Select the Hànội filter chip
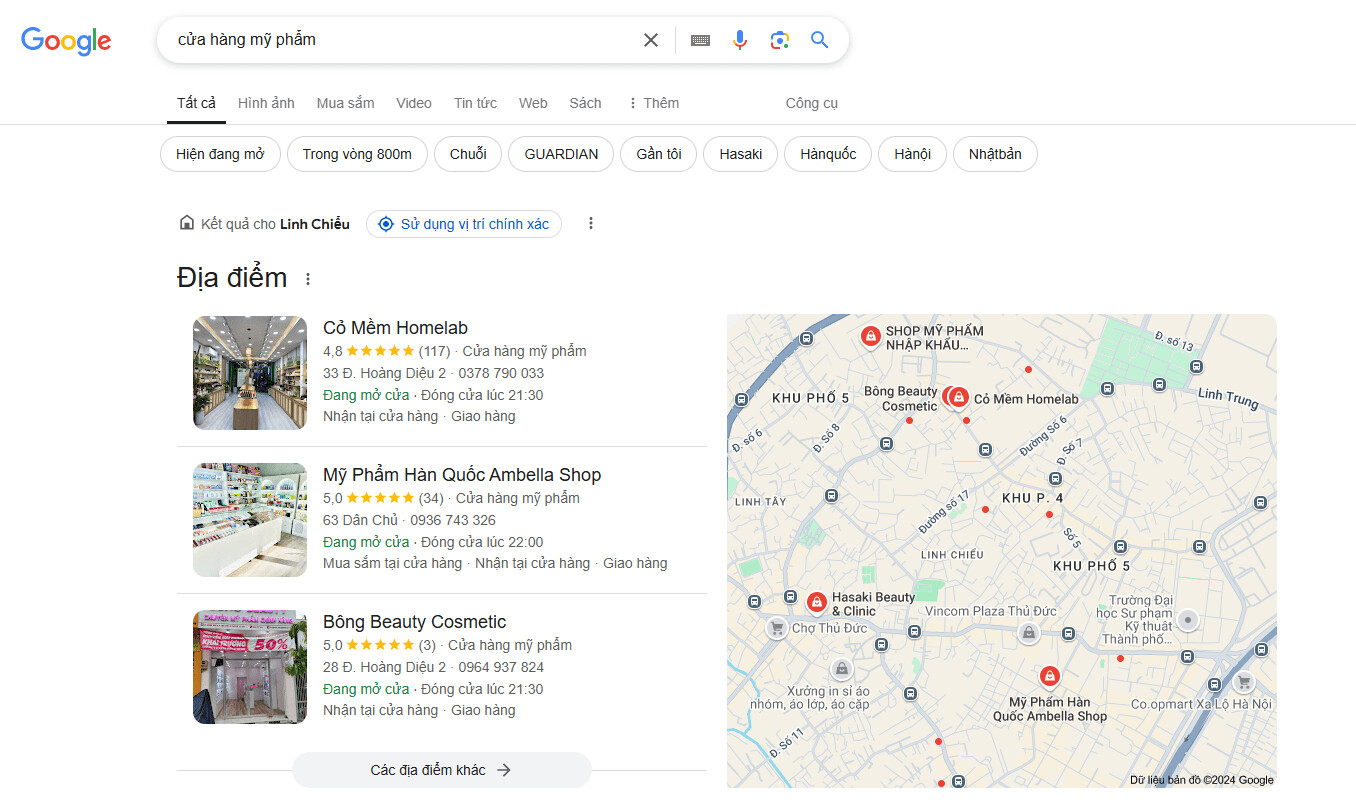This screenshot has width=1356, height=807. click(912, 154)
